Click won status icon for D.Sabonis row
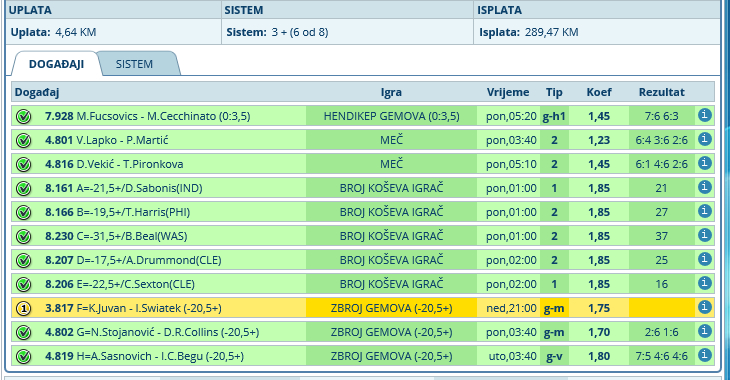This screenshot has height=380, width=730. tap(23, 188)
